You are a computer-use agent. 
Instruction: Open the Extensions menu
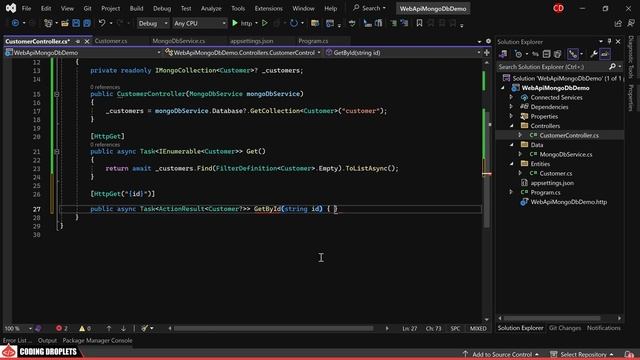268,8
